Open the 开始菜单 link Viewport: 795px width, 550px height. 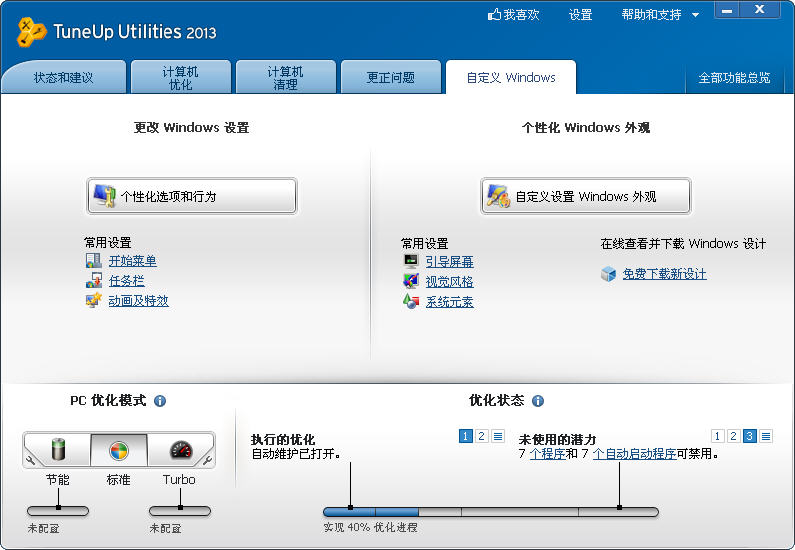tap(132, 261)
